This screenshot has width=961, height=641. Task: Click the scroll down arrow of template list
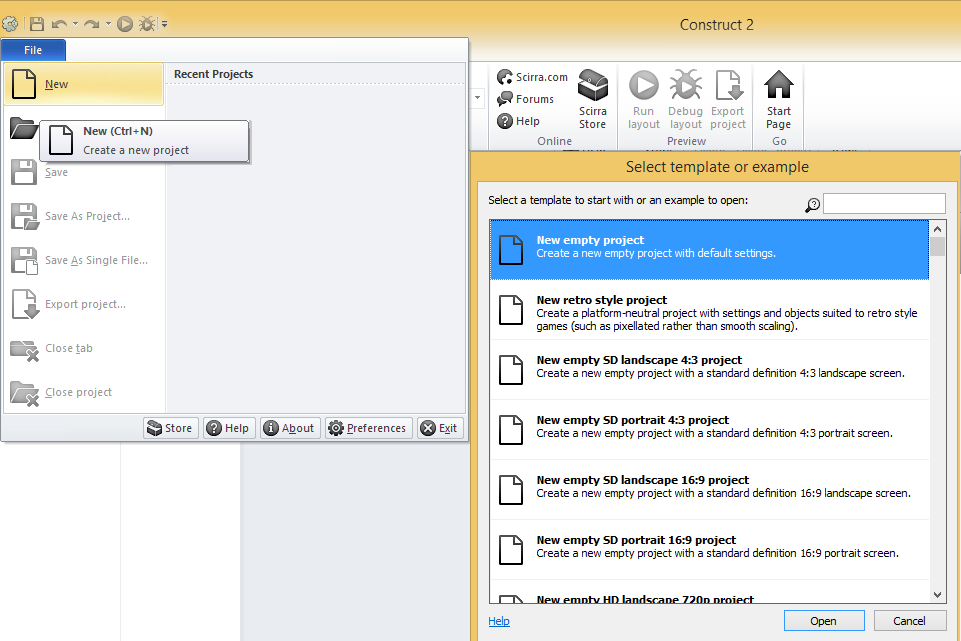coord(937,594)
